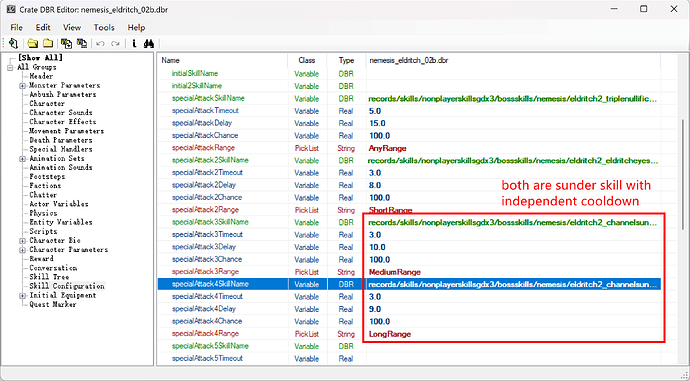
Task: Open the Tools menu
Action: click(x=104, y=27)
